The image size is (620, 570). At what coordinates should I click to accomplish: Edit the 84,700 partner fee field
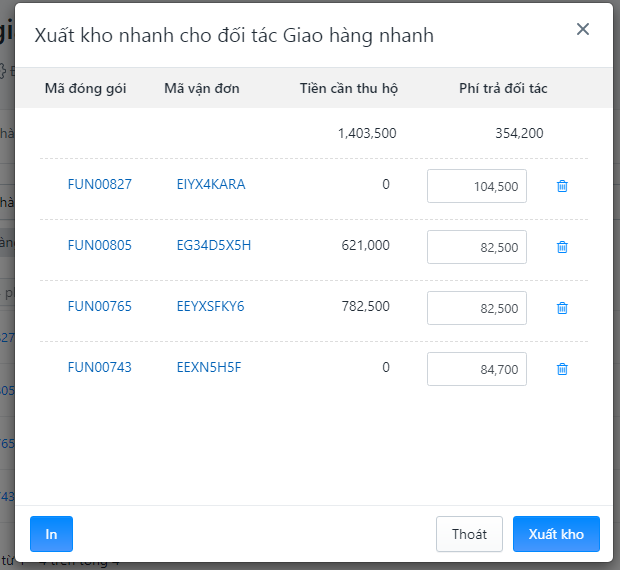point(477,369)
